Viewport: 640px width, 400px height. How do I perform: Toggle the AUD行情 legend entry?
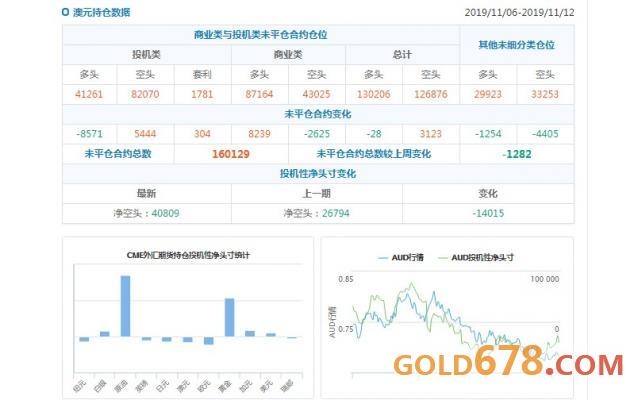(401, 258)
